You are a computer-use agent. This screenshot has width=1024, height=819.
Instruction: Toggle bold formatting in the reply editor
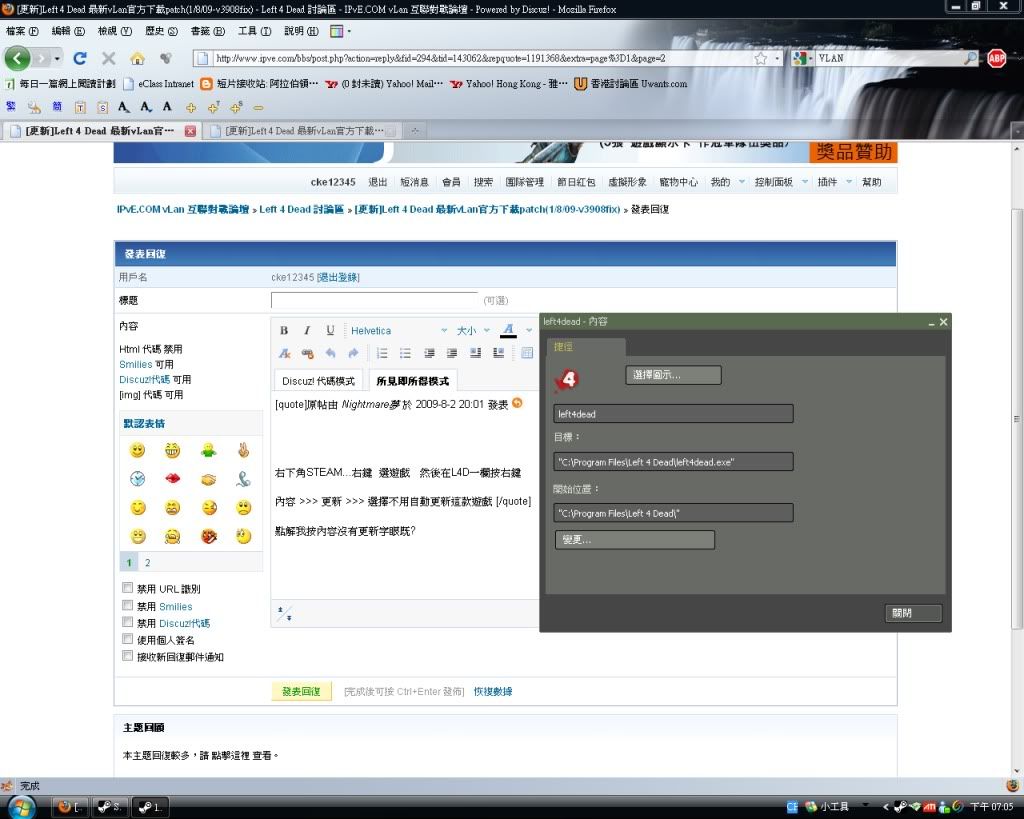(x=284, y=331)
